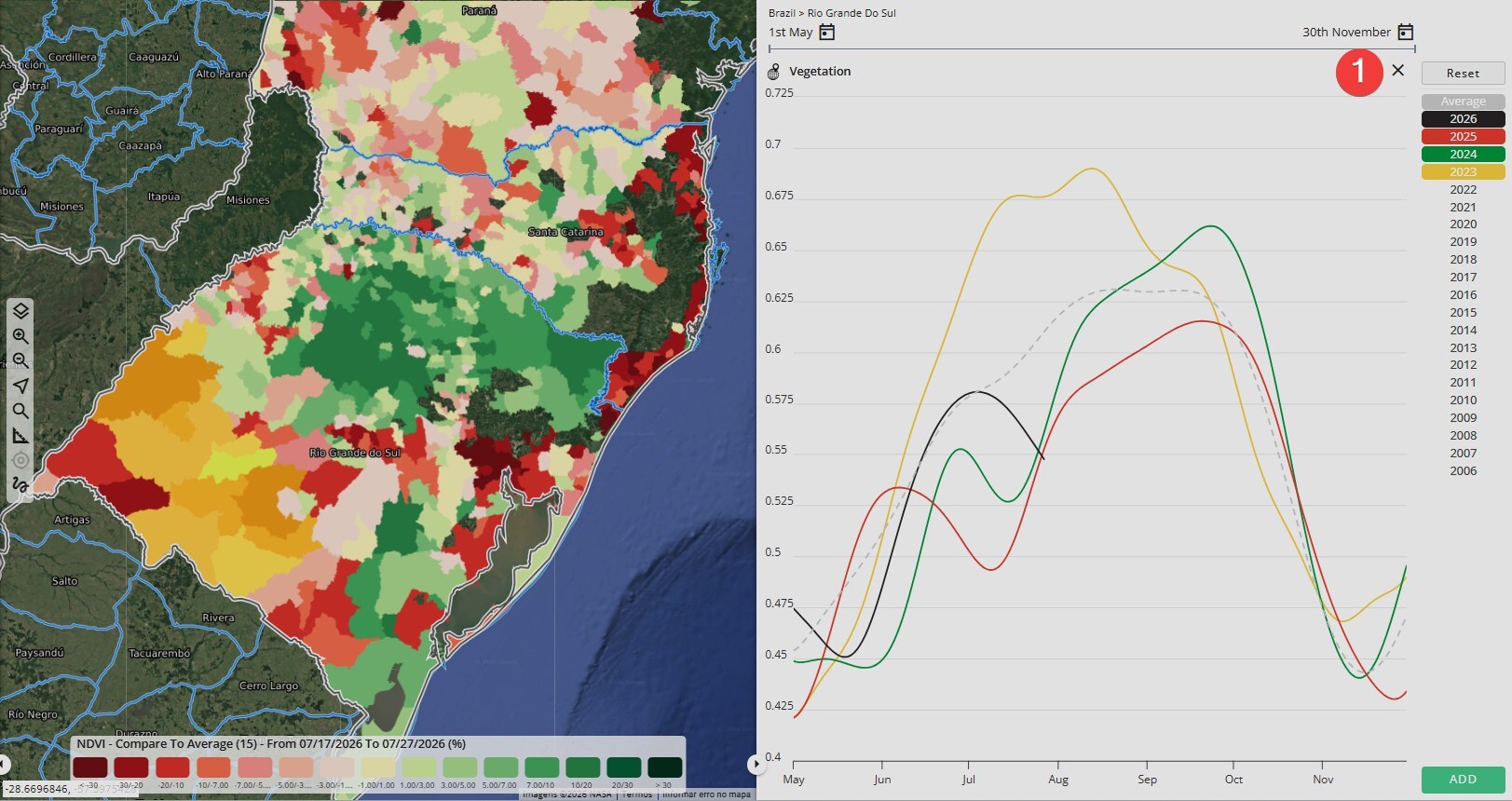This screenshot has height=801, width=1512.
Task: Toggle the Average series on the chart
Action: click(1463, 102)
